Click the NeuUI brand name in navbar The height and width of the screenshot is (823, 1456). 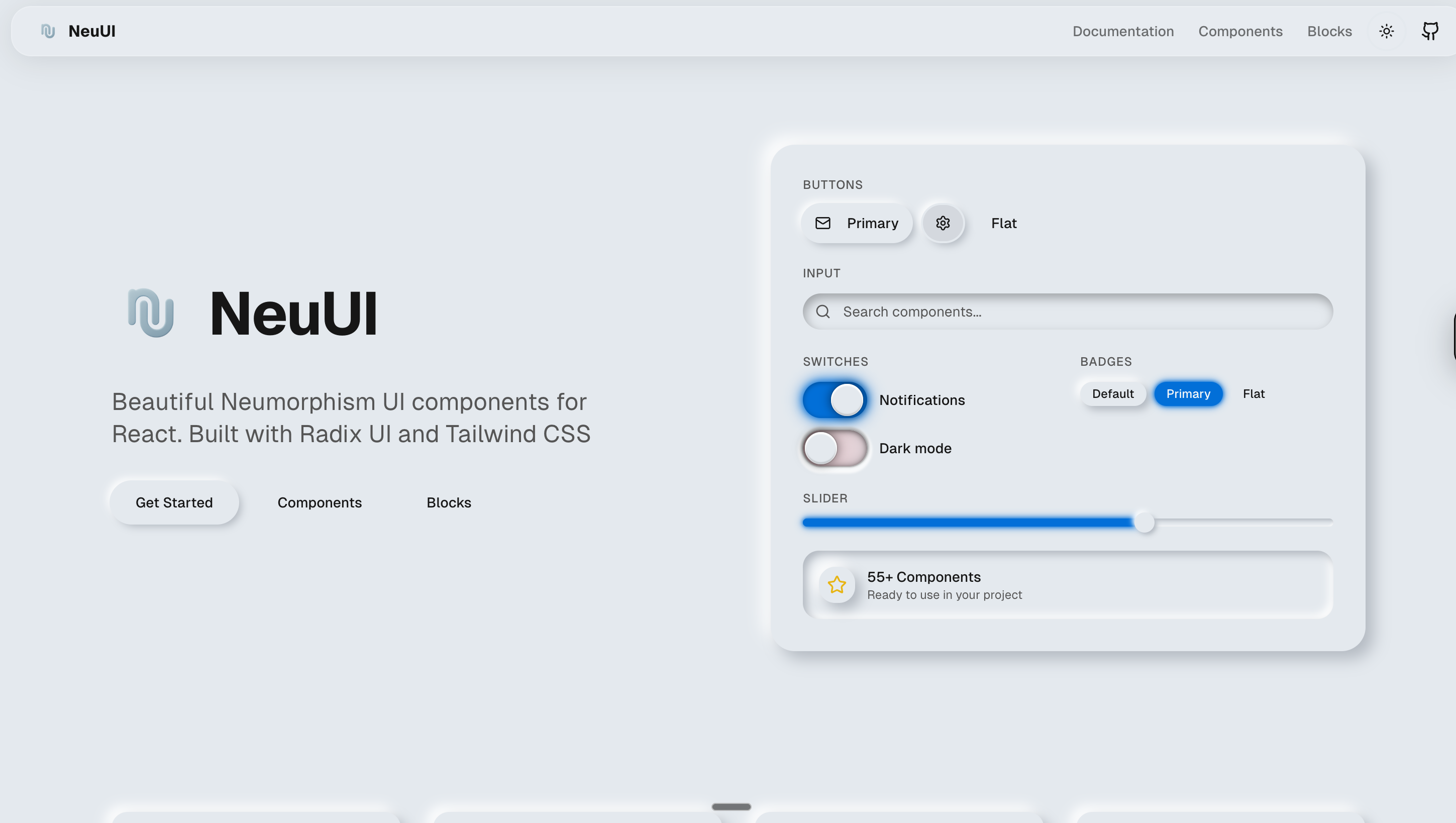(x=92, y=31)
